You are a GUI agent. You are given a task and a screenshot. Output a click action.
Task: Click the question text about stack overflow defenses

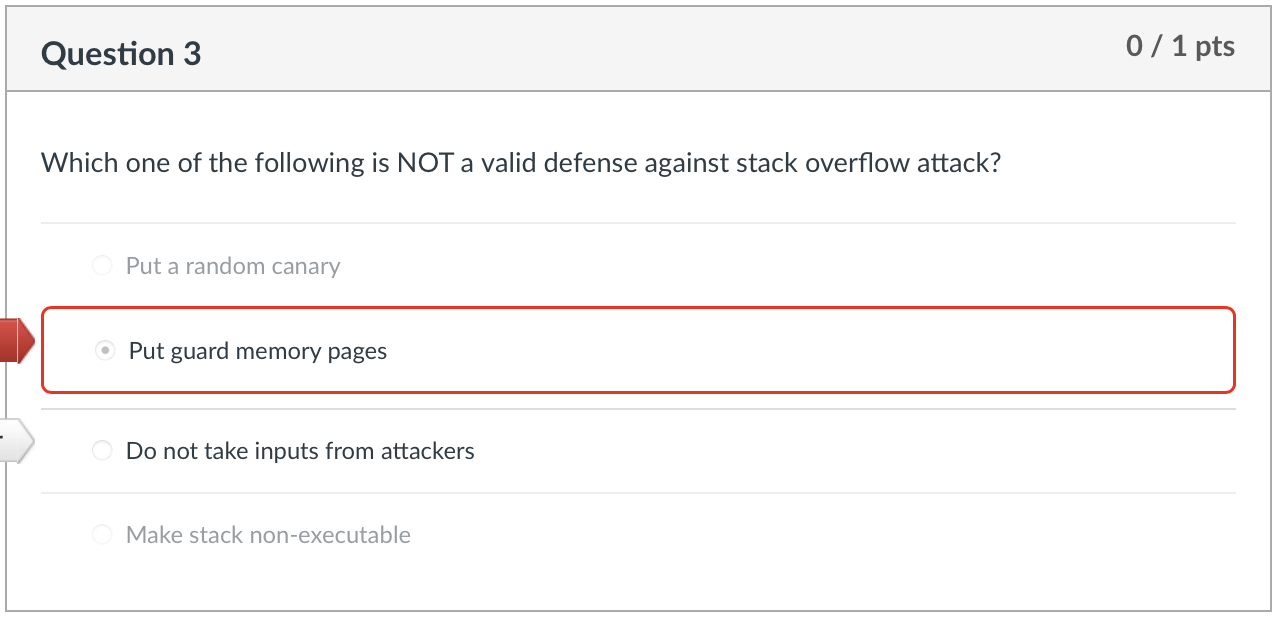pos(520,162)
